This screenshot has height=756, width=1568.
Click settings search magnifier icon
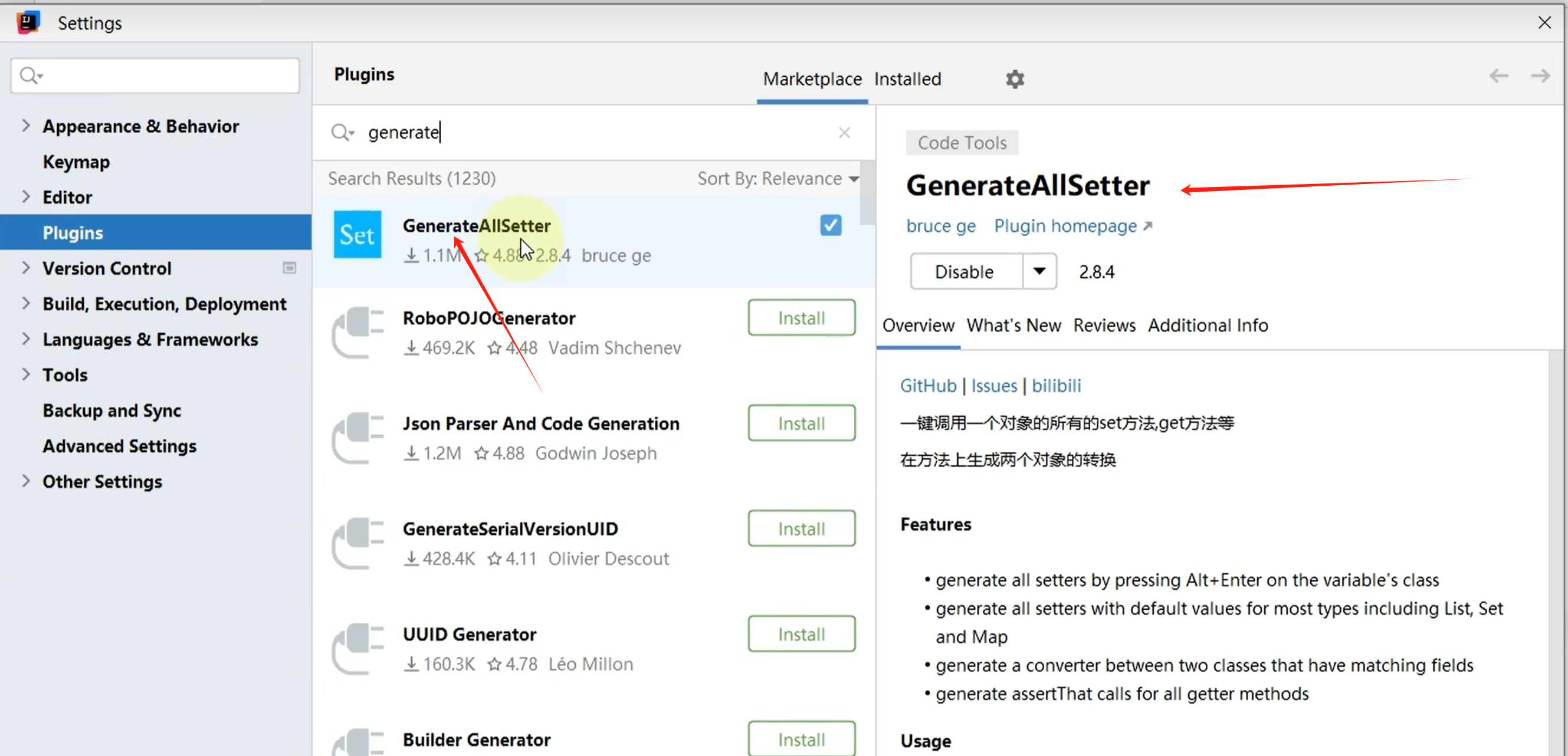click(31, 75)
